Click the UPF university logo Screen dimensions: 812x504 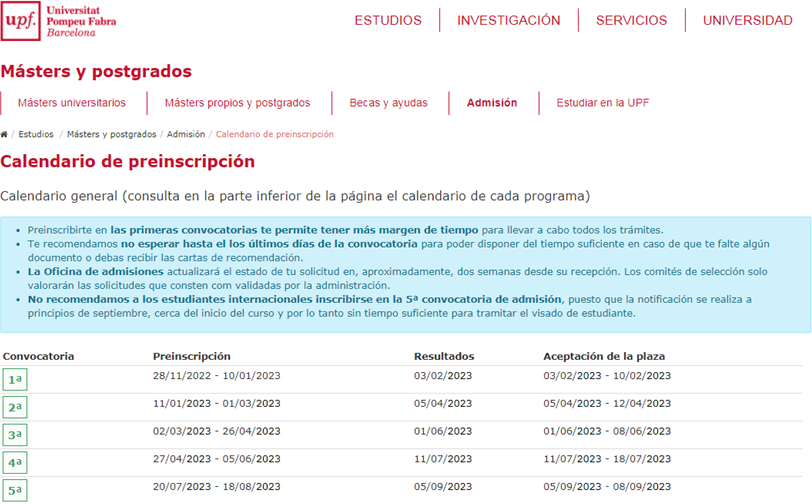click(62, 21)
